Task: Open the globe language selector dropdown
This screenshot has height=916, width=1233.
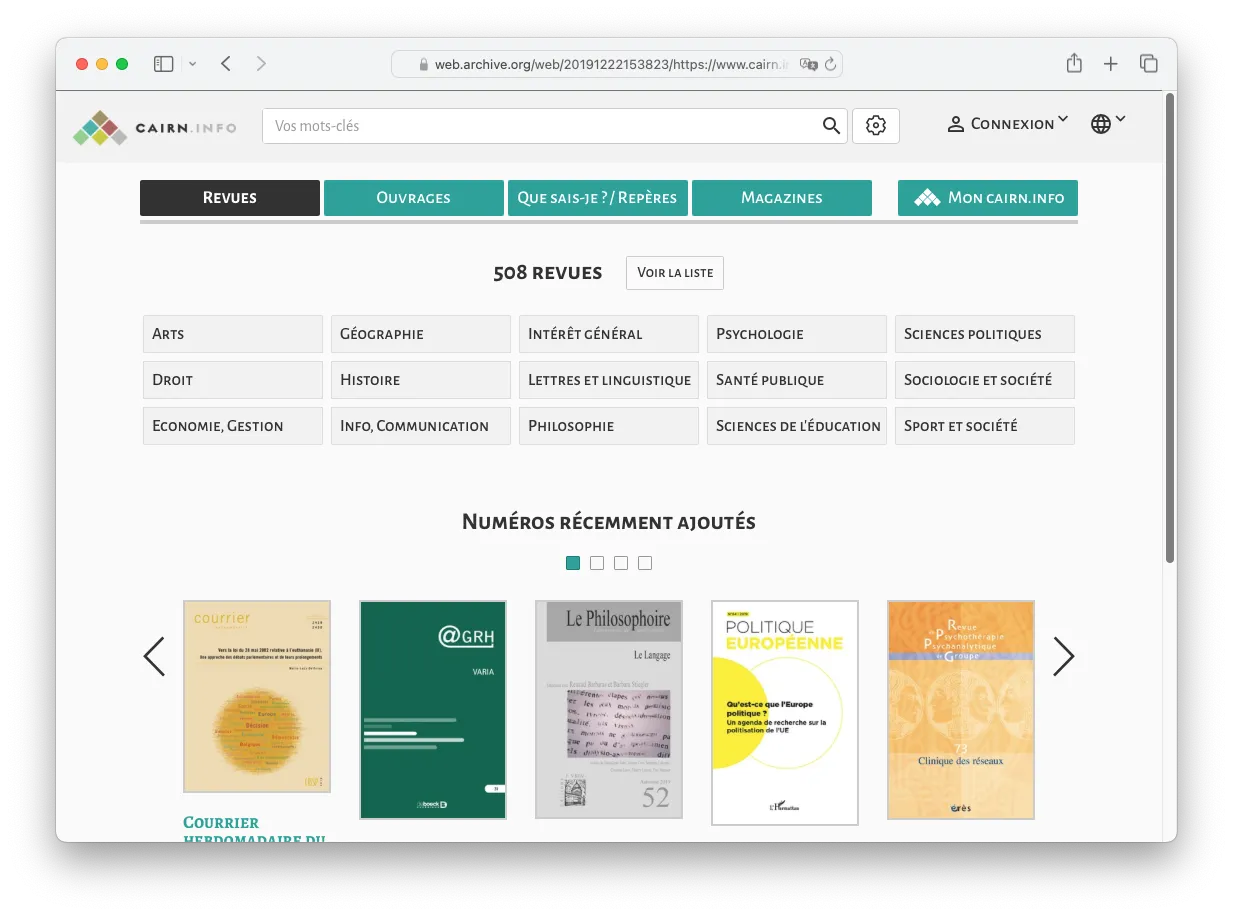Action: (1108, 124)
